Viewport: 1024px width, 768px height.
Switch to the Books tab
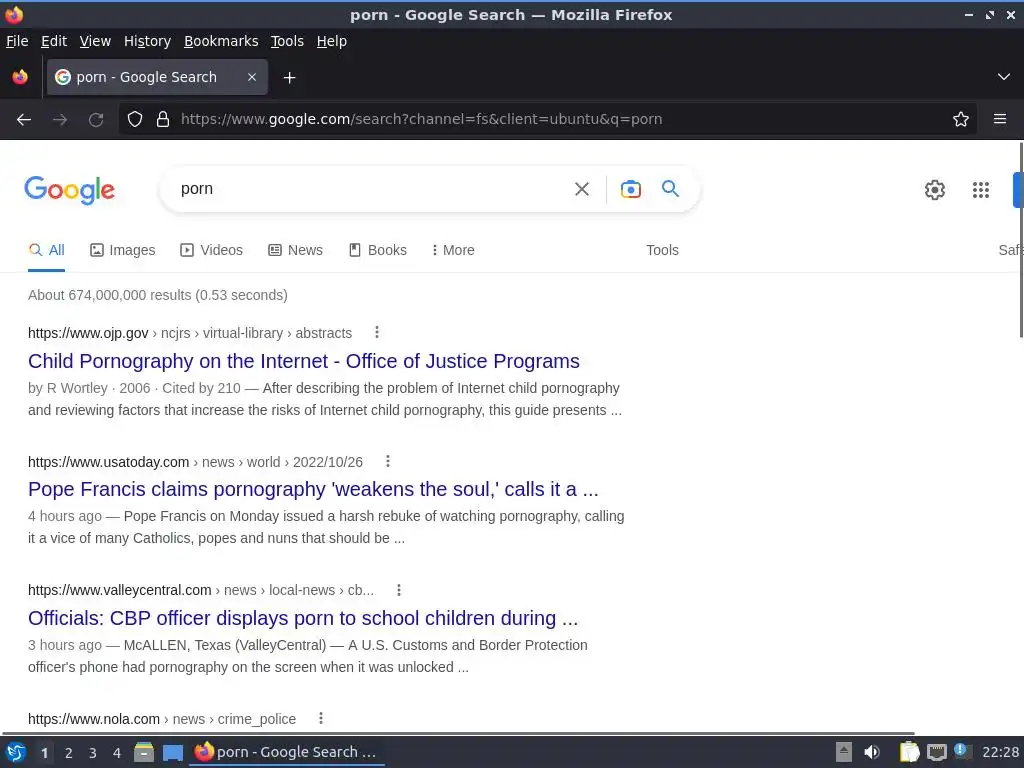point(377,250)
